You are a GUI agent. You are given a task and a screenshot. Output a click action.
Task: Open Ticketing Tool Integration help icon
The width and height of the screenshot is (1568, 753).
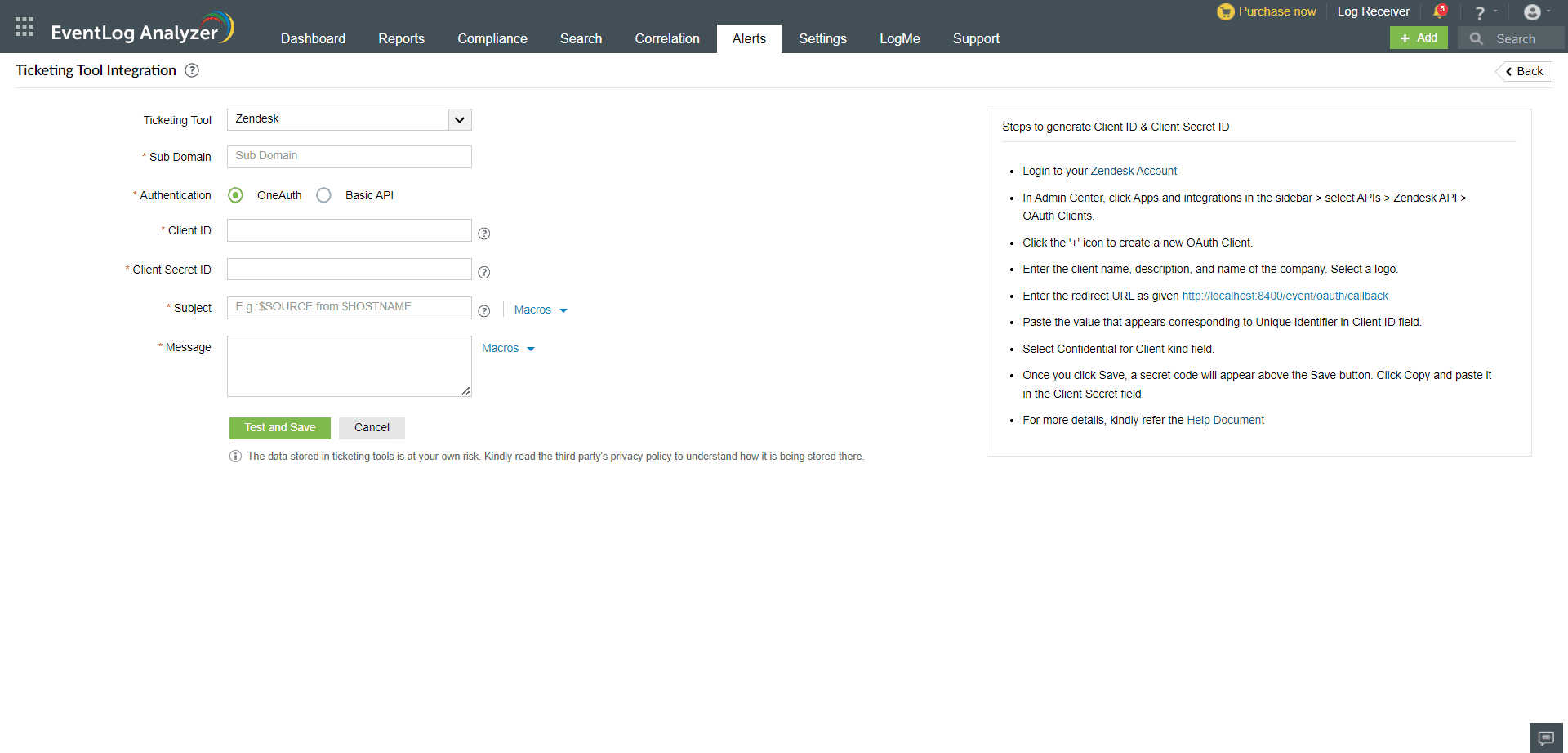[x=192, y=70]
